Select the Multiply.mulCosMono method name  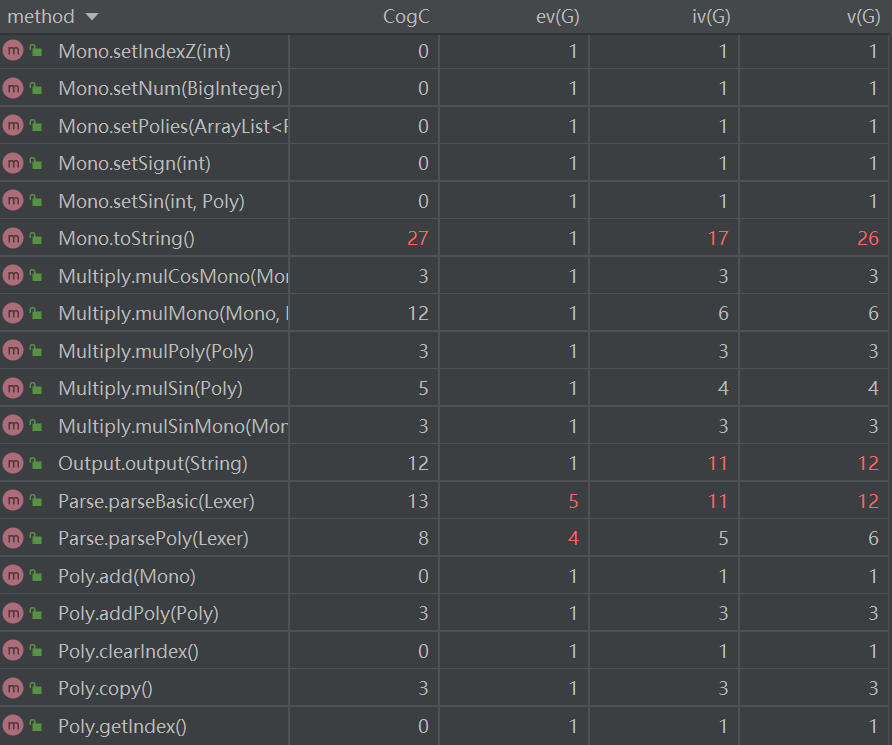click(173, 276)
